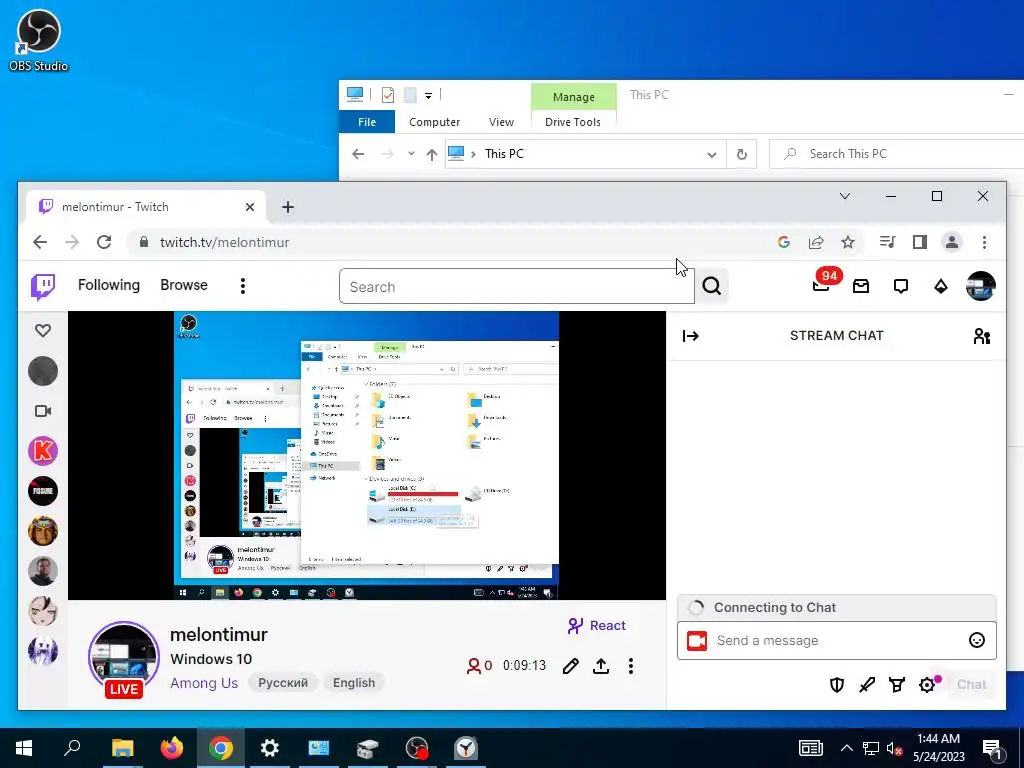Open Chrome profile avatar button
The height and width of the screenshot is (768, 1024).
[952, 242]
